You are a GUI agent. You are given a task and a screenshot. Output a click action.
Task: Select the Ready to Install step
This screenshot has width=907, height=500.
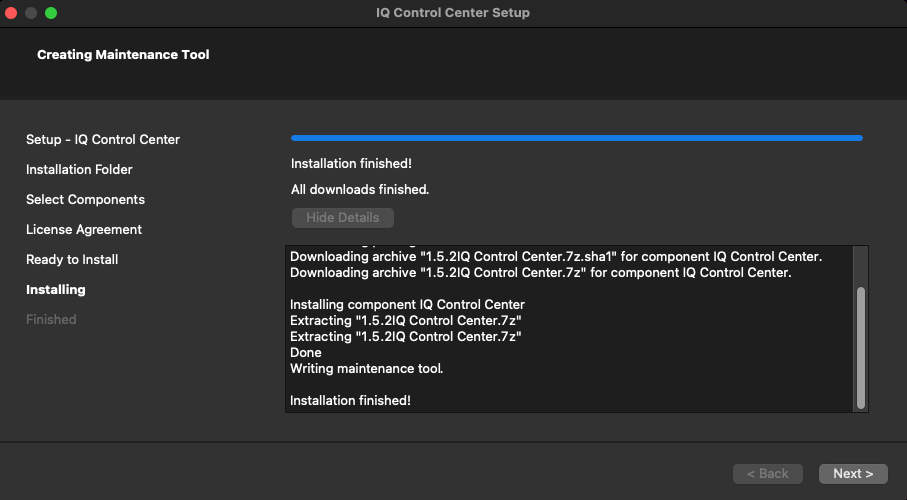point(72,260)
